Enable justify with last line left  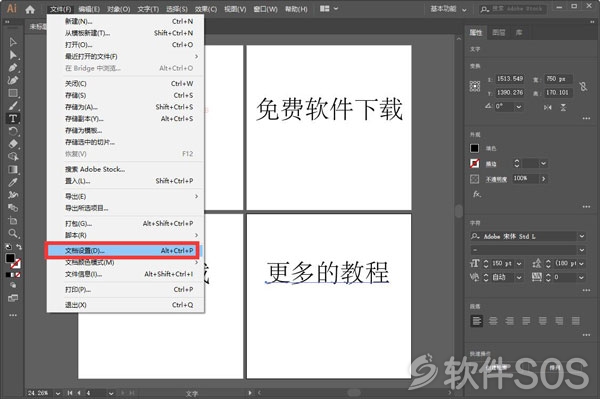526,321
